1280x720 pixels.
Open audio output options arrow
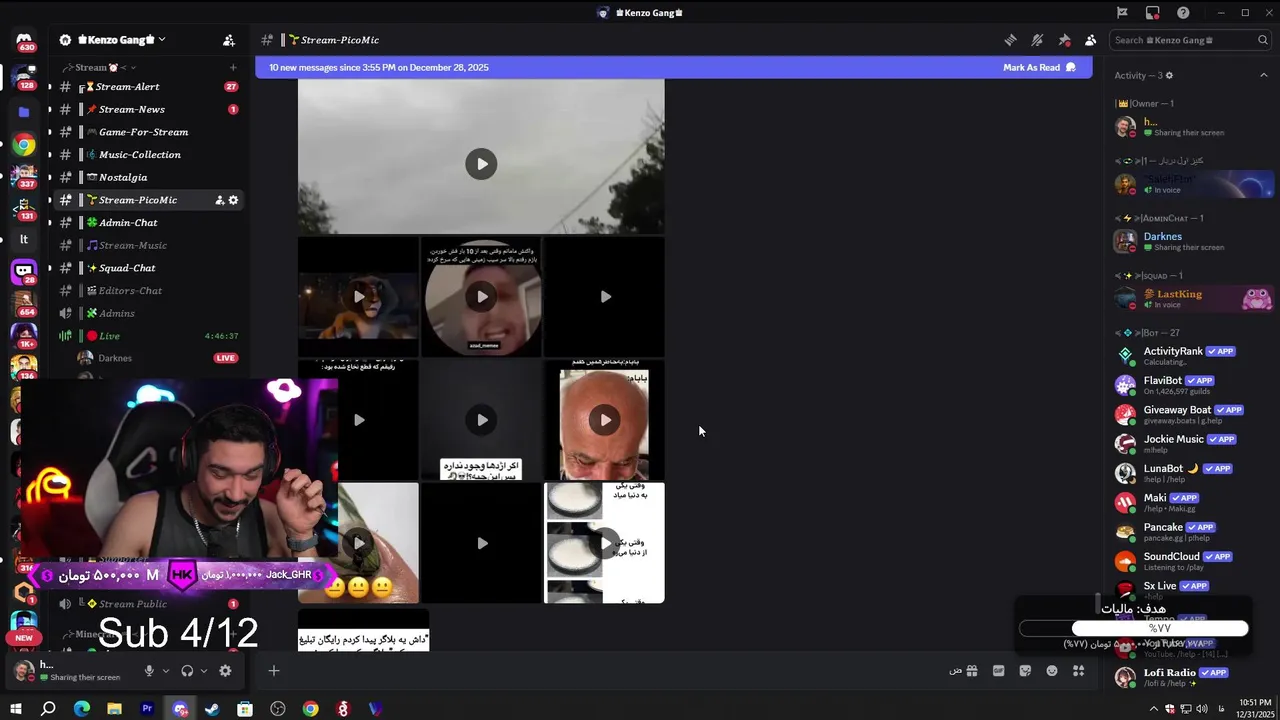click(x=204, y=671)
